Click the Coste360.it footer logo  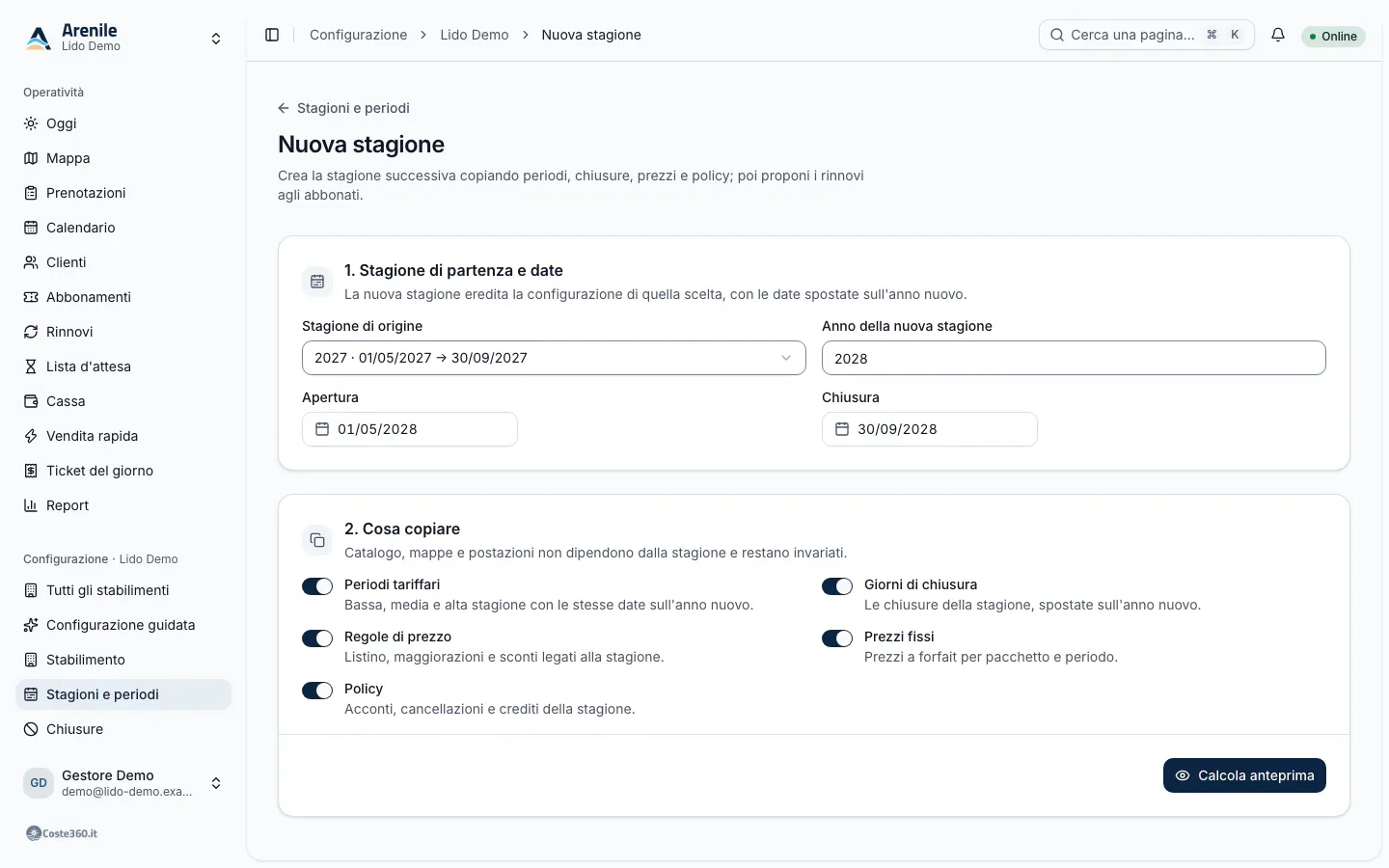(x=62, y=833)
